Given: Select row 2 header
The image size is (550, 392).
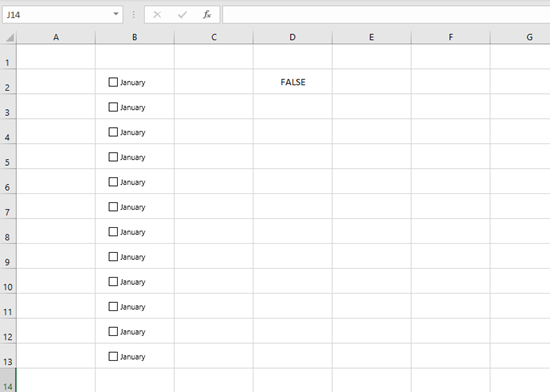Looking at the screenshot, I should tap(8, 81).
